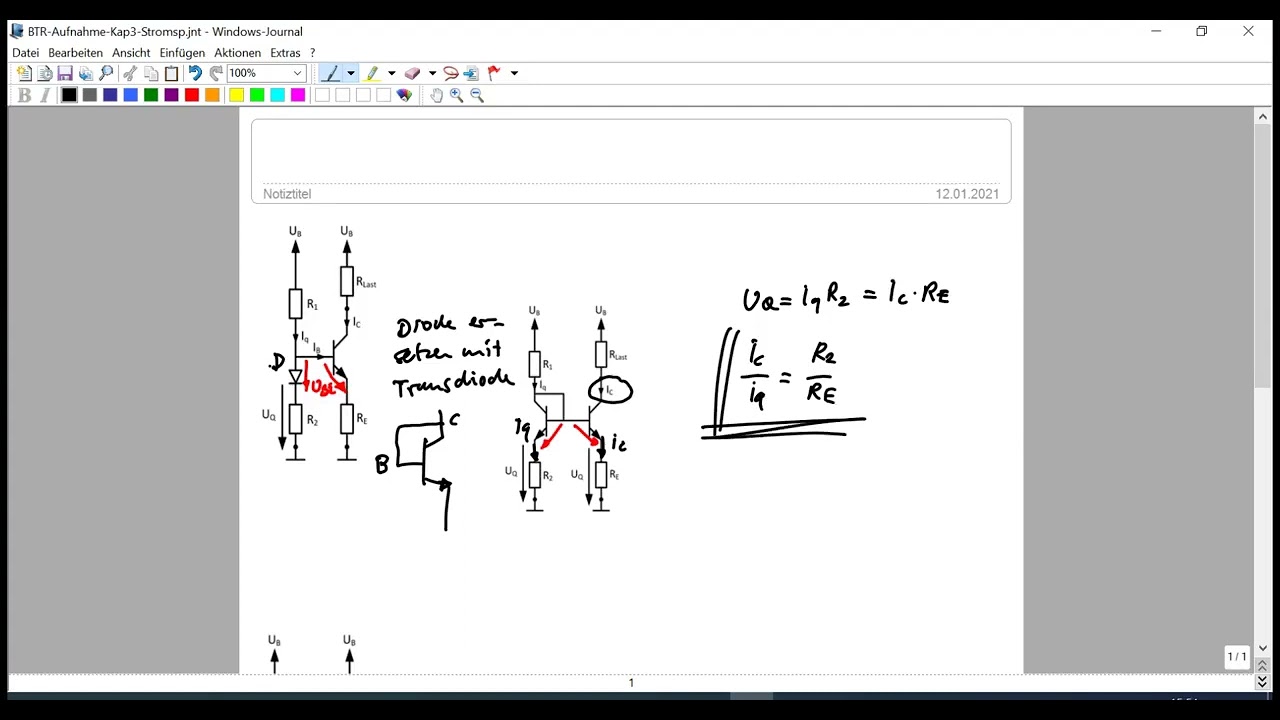Pick the green ink color swatch
Image resolution: width=1280 pixels, height=720 pixels.
point(150,95)
